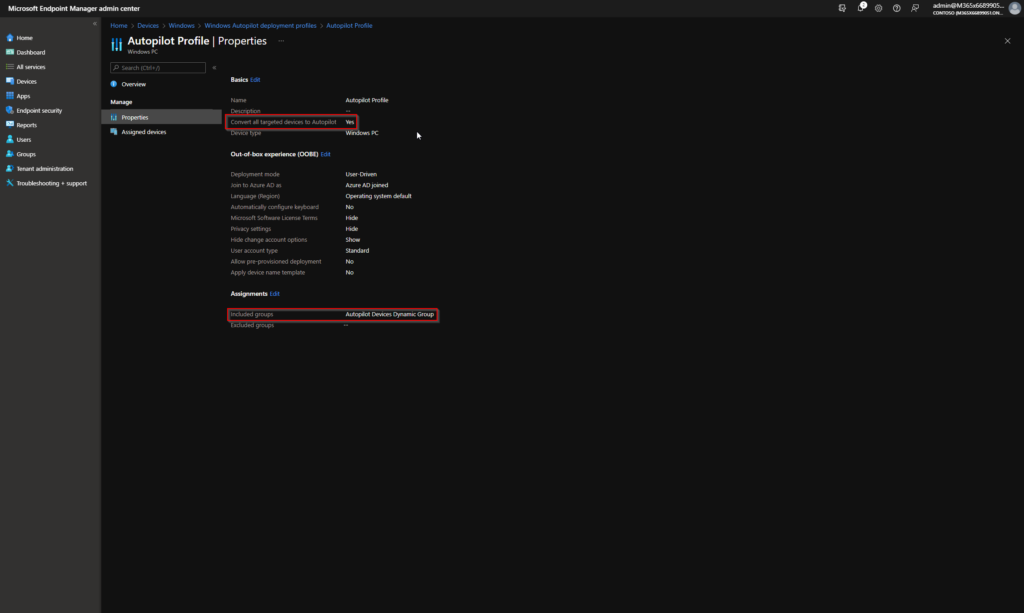1024x613 pixels.
Task: Open the portal settings gear icon
Action: point(878,8)
